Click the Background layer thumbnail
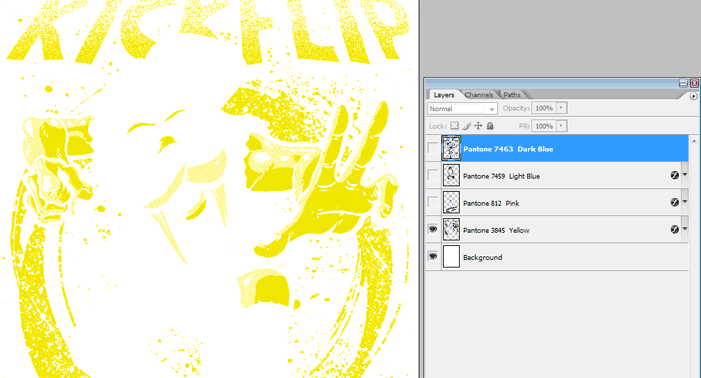This screenshot has height=378, width=701. pyautogui.click(x=451, y=256)
